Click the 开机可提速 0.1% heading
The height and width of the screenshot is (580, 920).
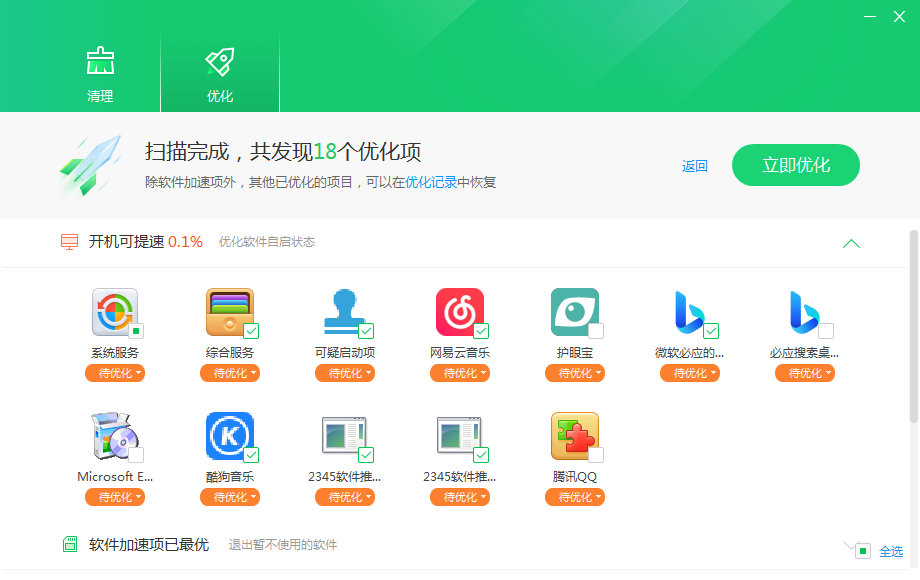146,242
